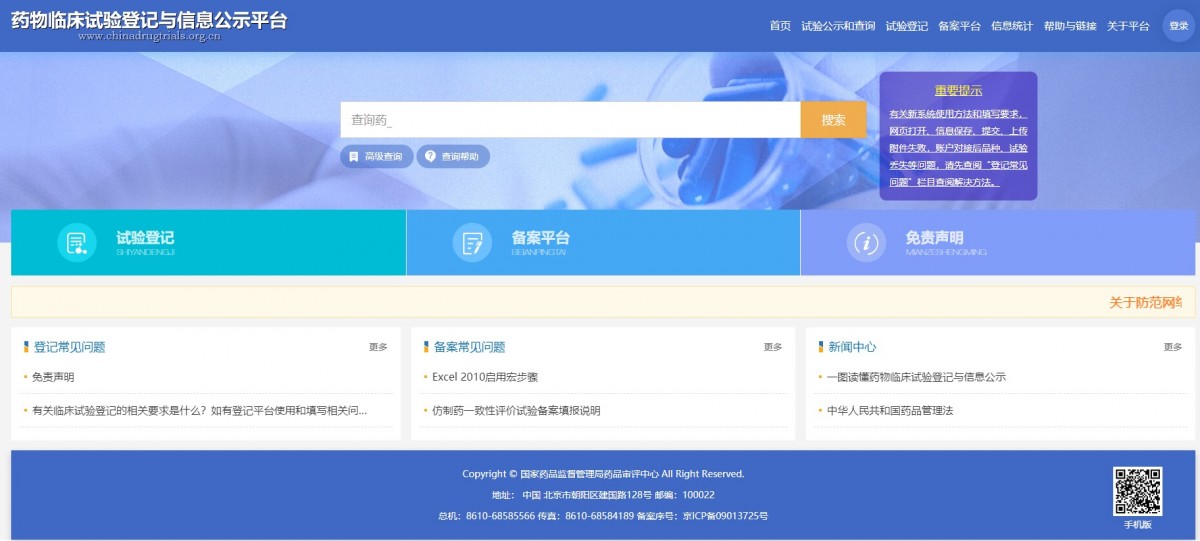1200x541 pixels.
Task: Click 更多 in 新闻中心 section
Action: click(1173, 347)
